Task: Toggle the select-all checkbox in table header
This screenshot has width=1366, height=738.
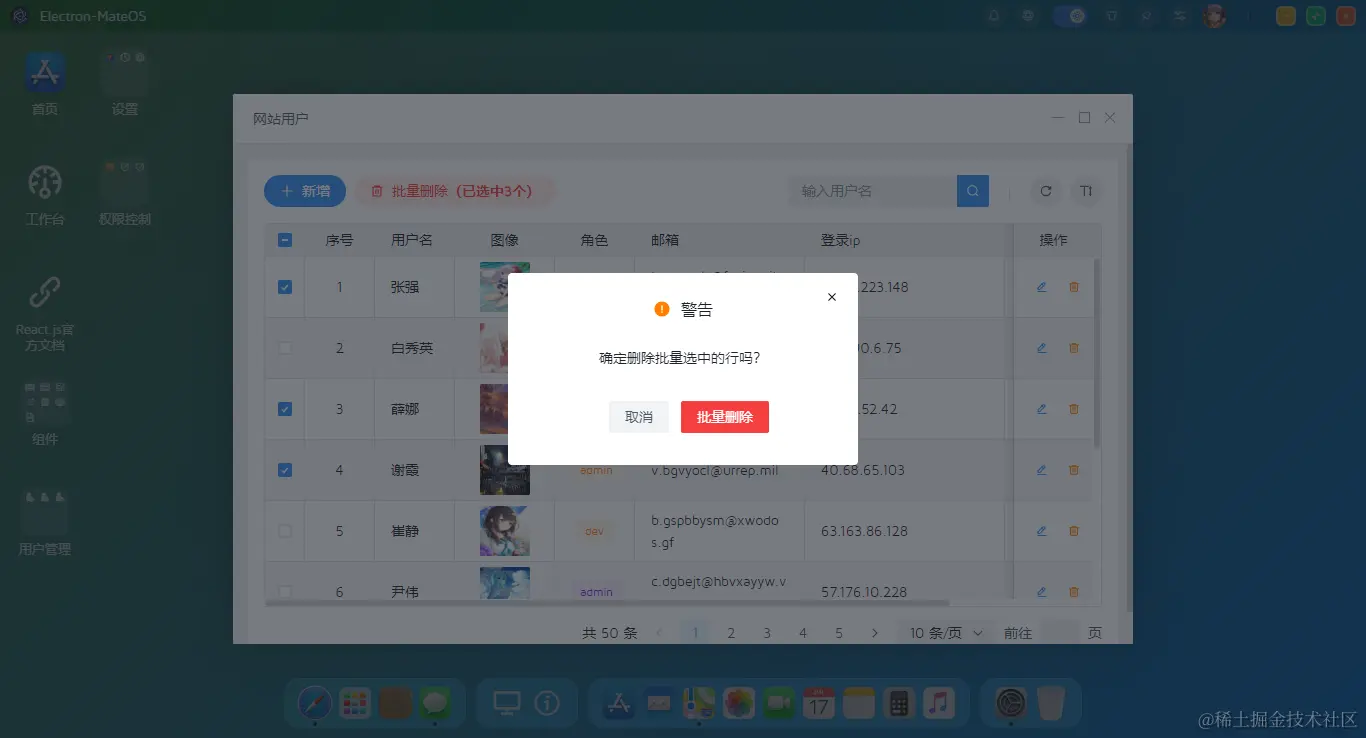Action: point(284,240)
